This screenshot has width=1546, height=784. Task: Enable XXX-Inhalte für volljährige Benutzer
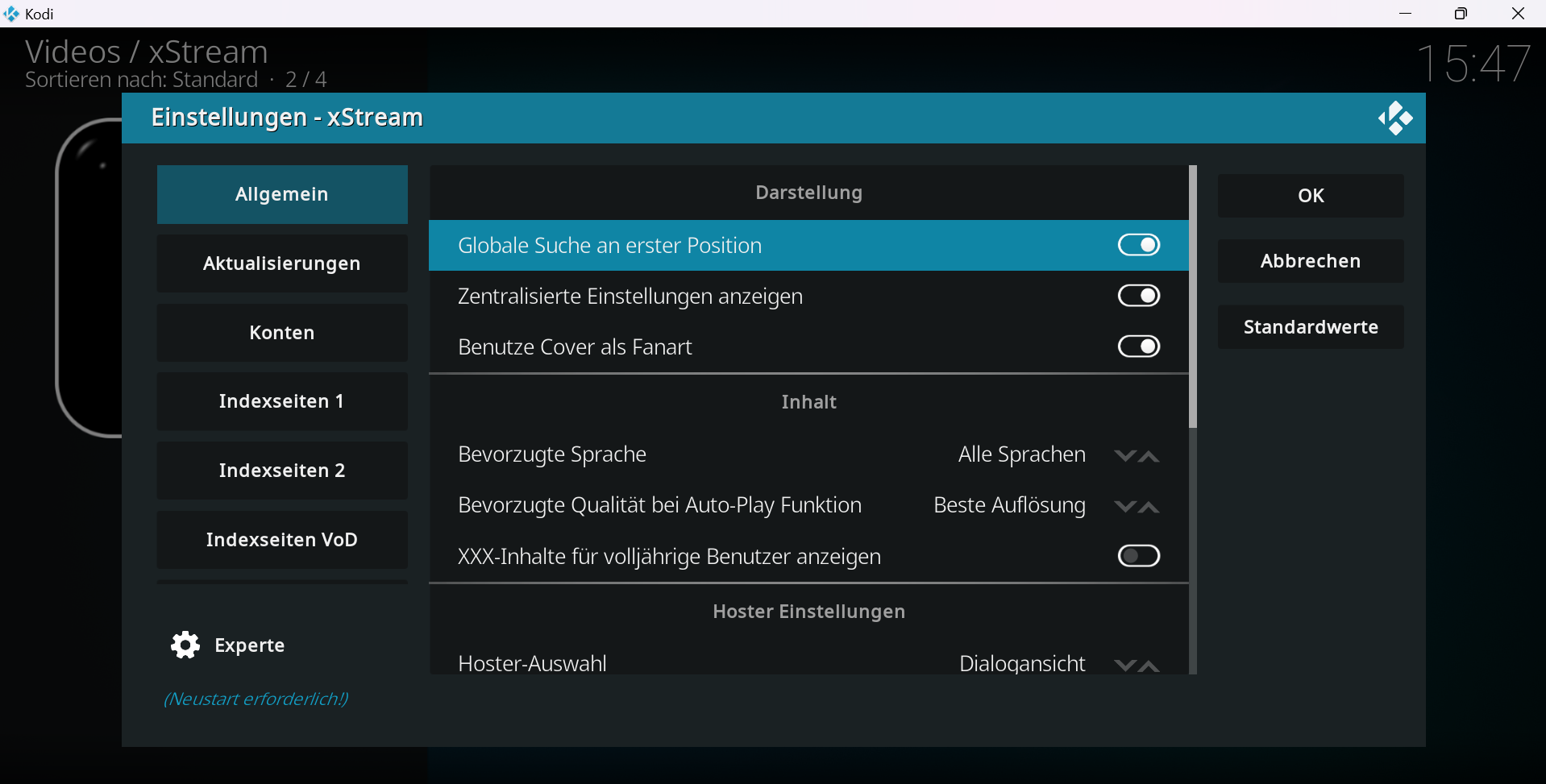pos(1138,556)
